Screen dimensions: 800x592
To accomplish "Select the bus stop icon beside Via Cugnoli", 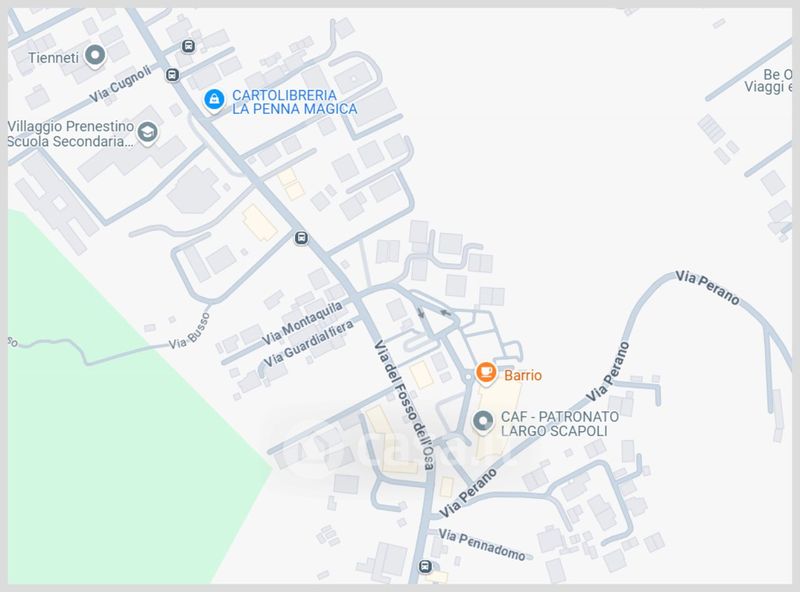I will [x=172, y=75].
